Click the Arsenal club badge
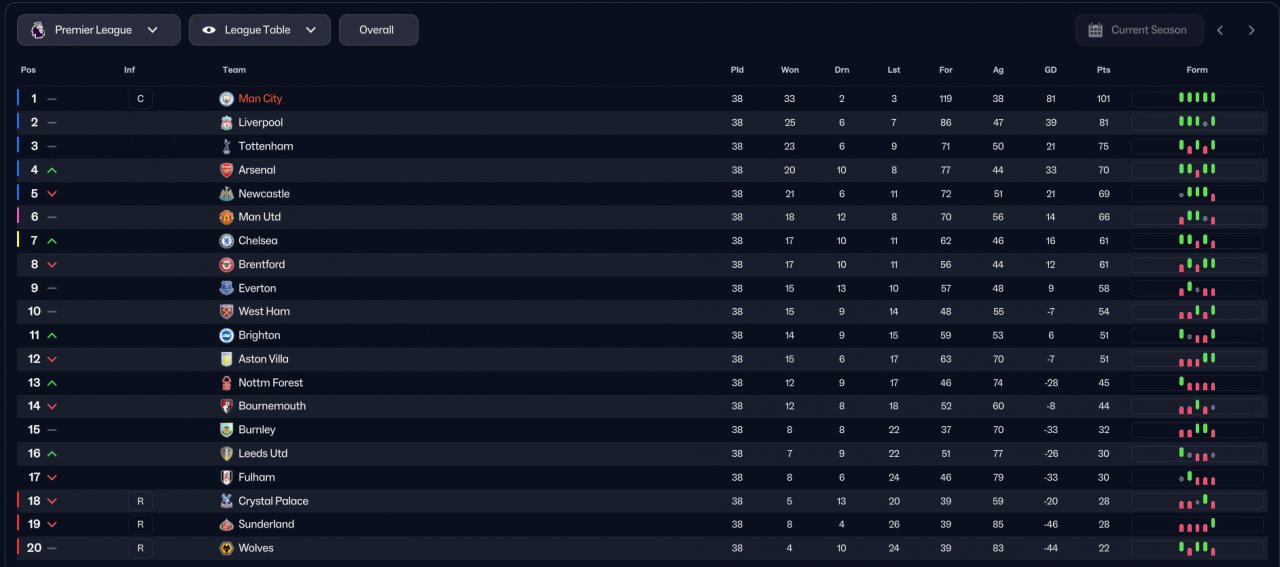This screenshot has width=1280, height=567. pos(226,170)
